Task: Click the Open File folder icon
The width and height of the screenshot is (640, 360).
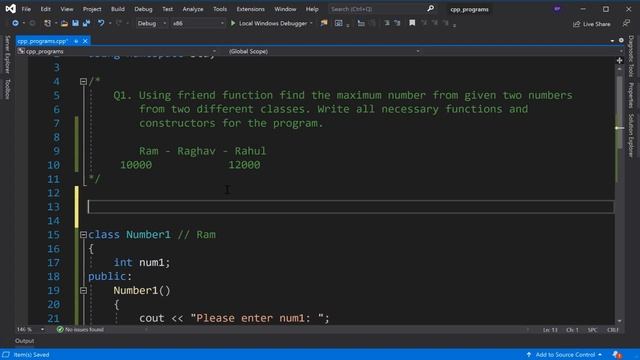Action: pos(64,24)
